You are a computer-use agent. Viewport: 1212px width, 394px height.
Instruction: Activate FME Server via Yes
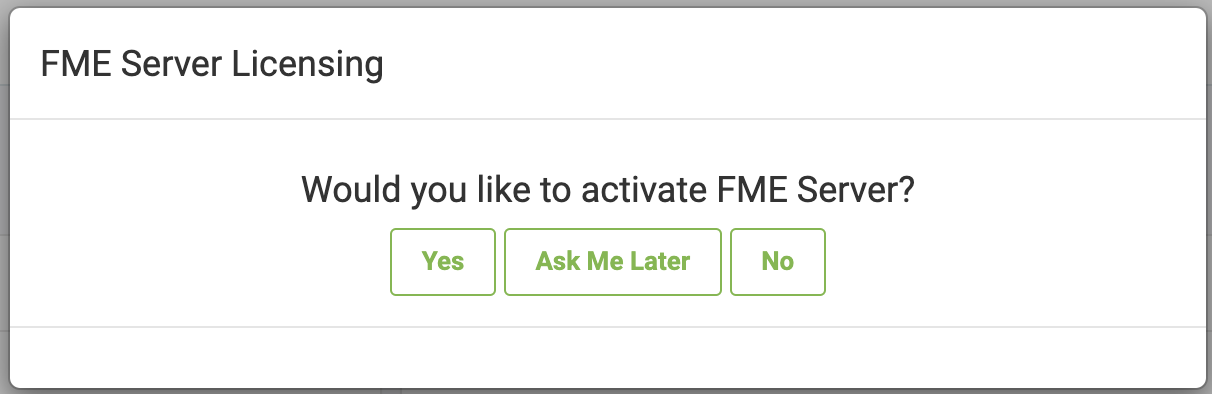[443, 262]
